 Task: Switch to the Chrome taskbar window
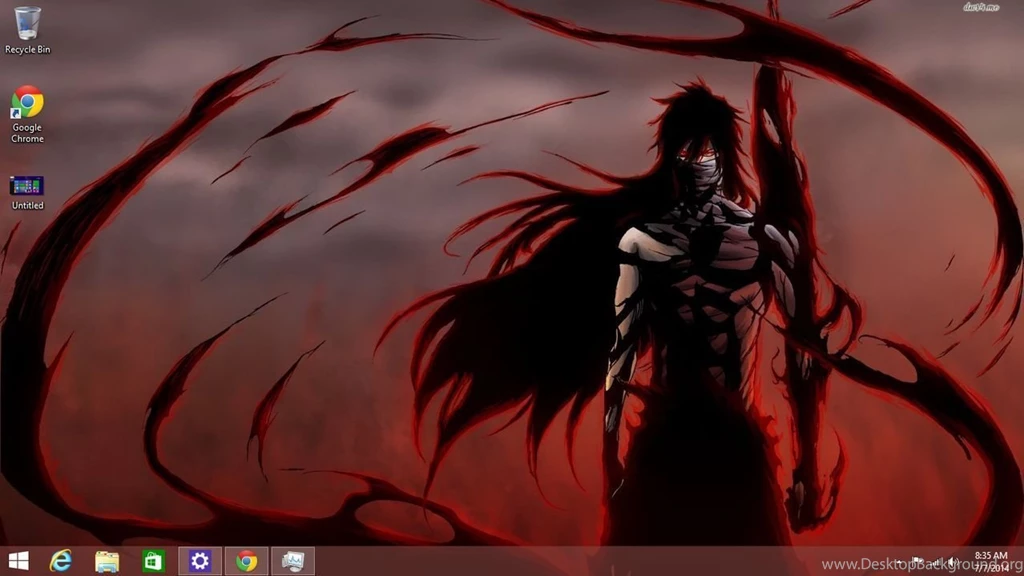tap(246, 561)
